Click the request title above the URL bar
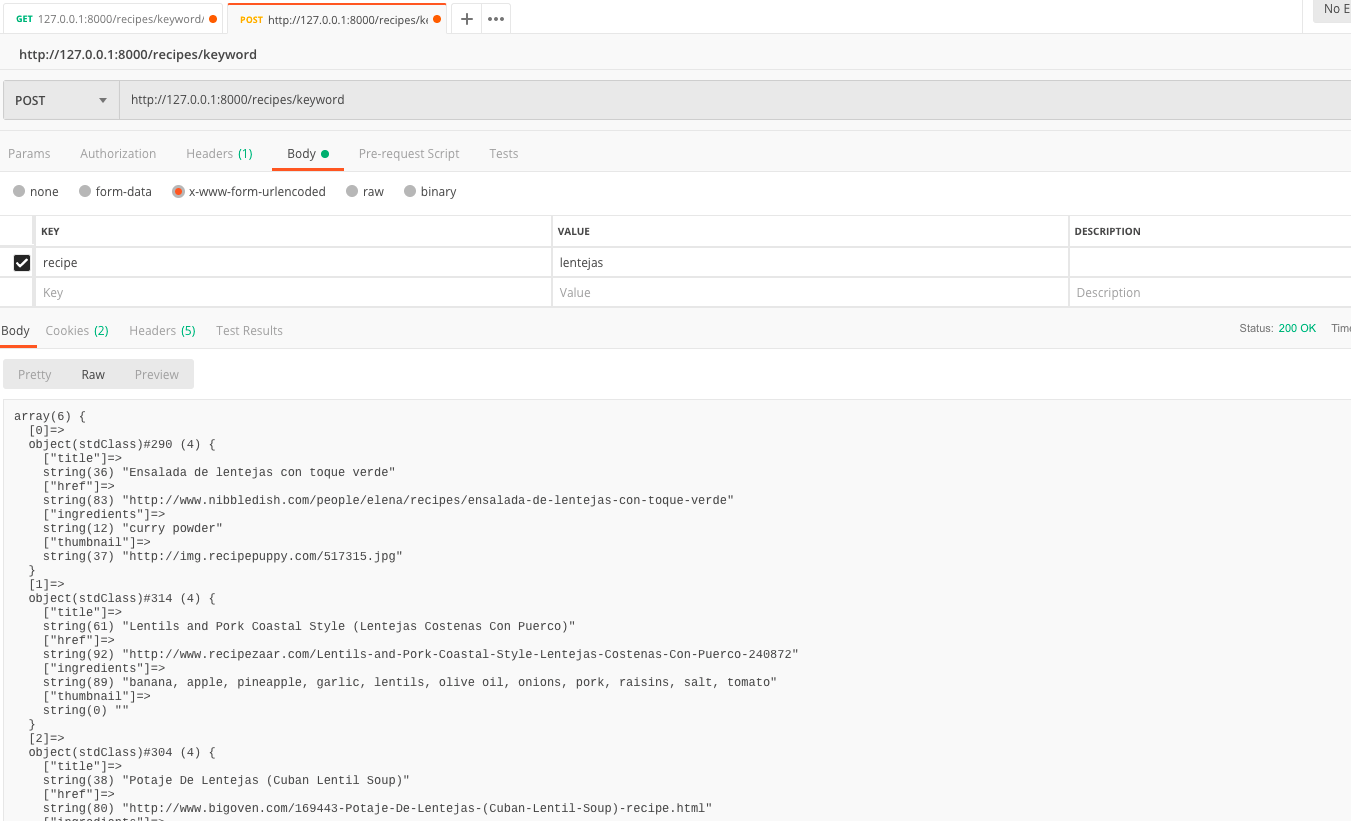This screenshot has height=821, width=1351. point(138,55)
